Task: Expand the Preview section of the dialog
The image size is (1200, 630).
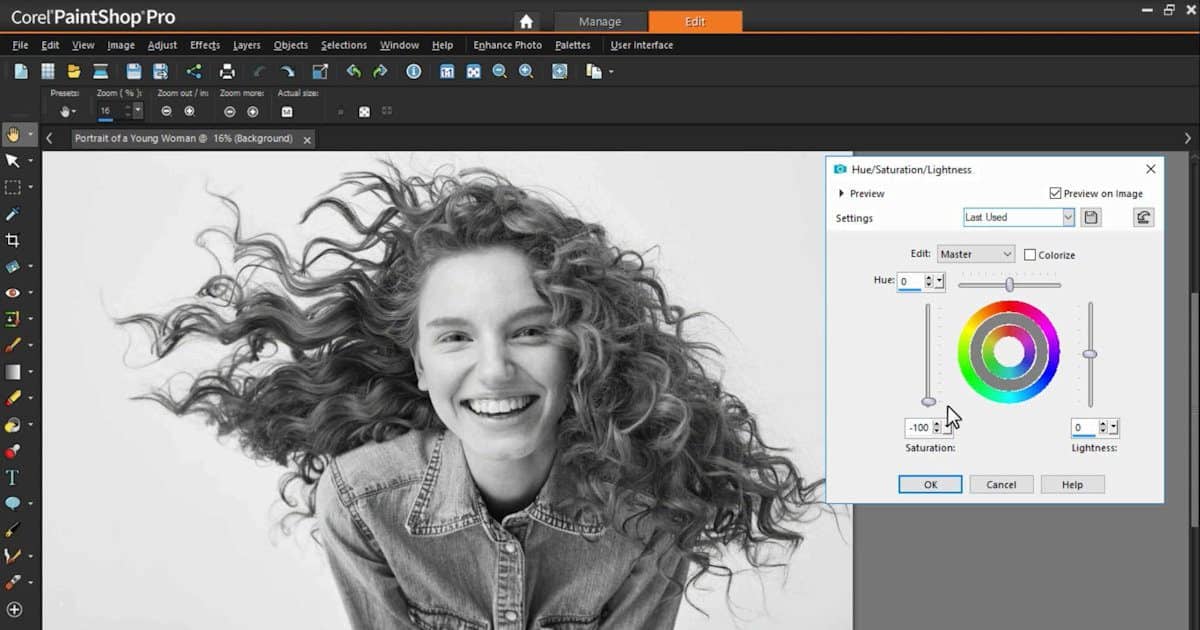Action: coord(841,193)
